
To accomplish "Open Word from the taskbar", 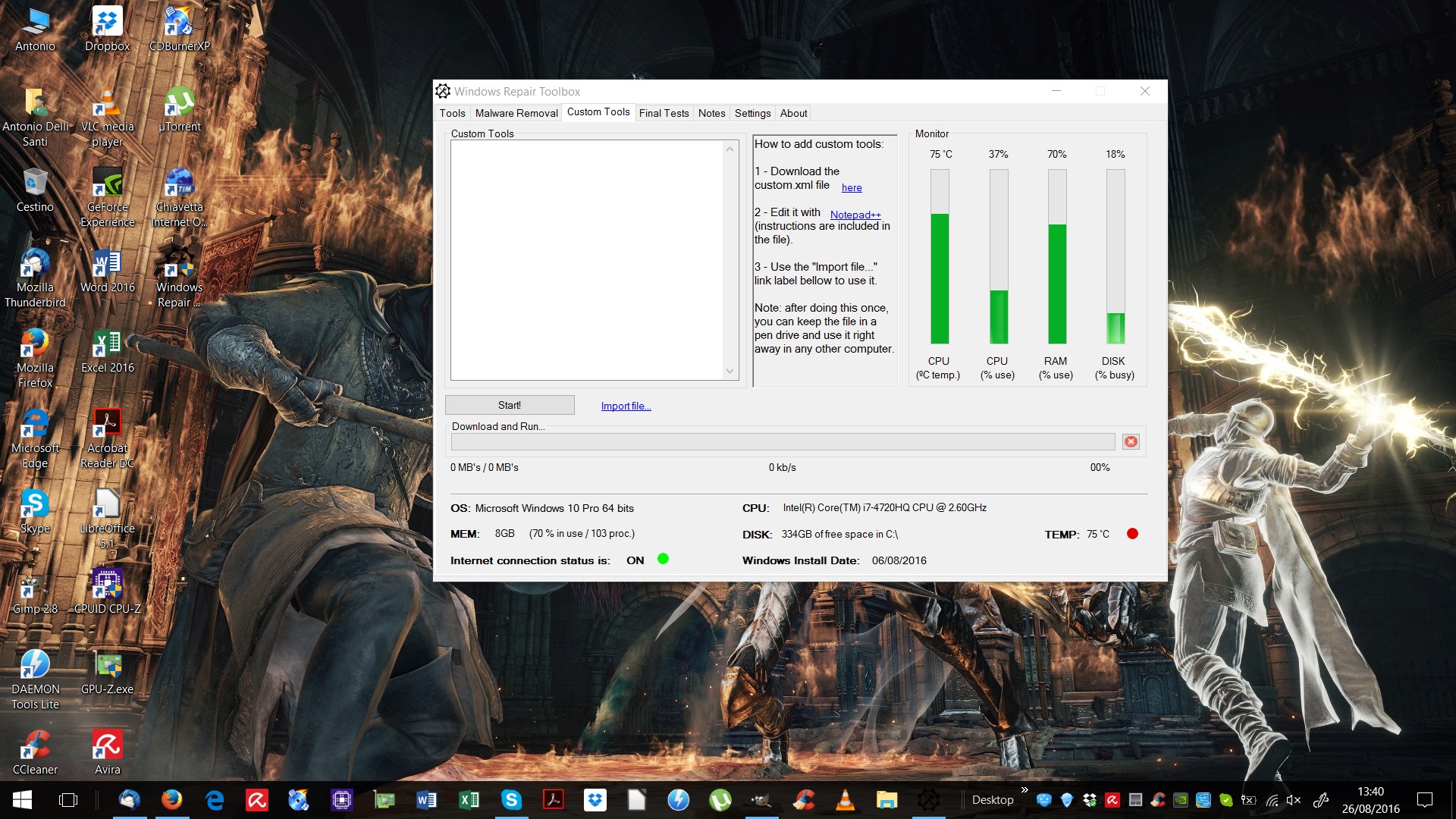I will [426, 799].
